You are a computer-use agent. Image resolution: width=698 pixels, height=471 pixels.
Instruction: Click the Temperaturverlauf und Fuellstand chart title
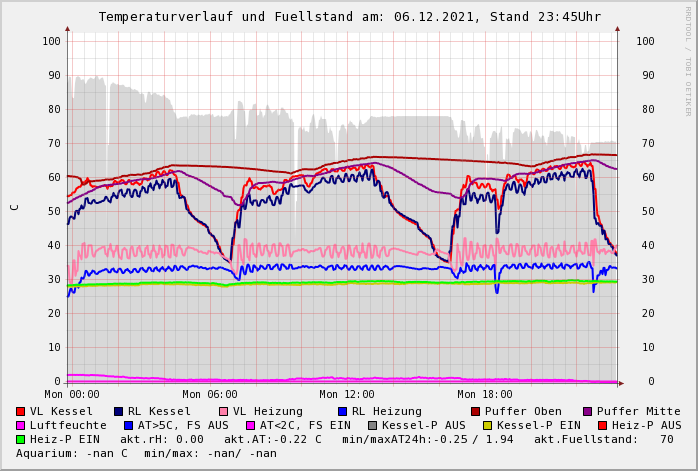click(349, 17)
